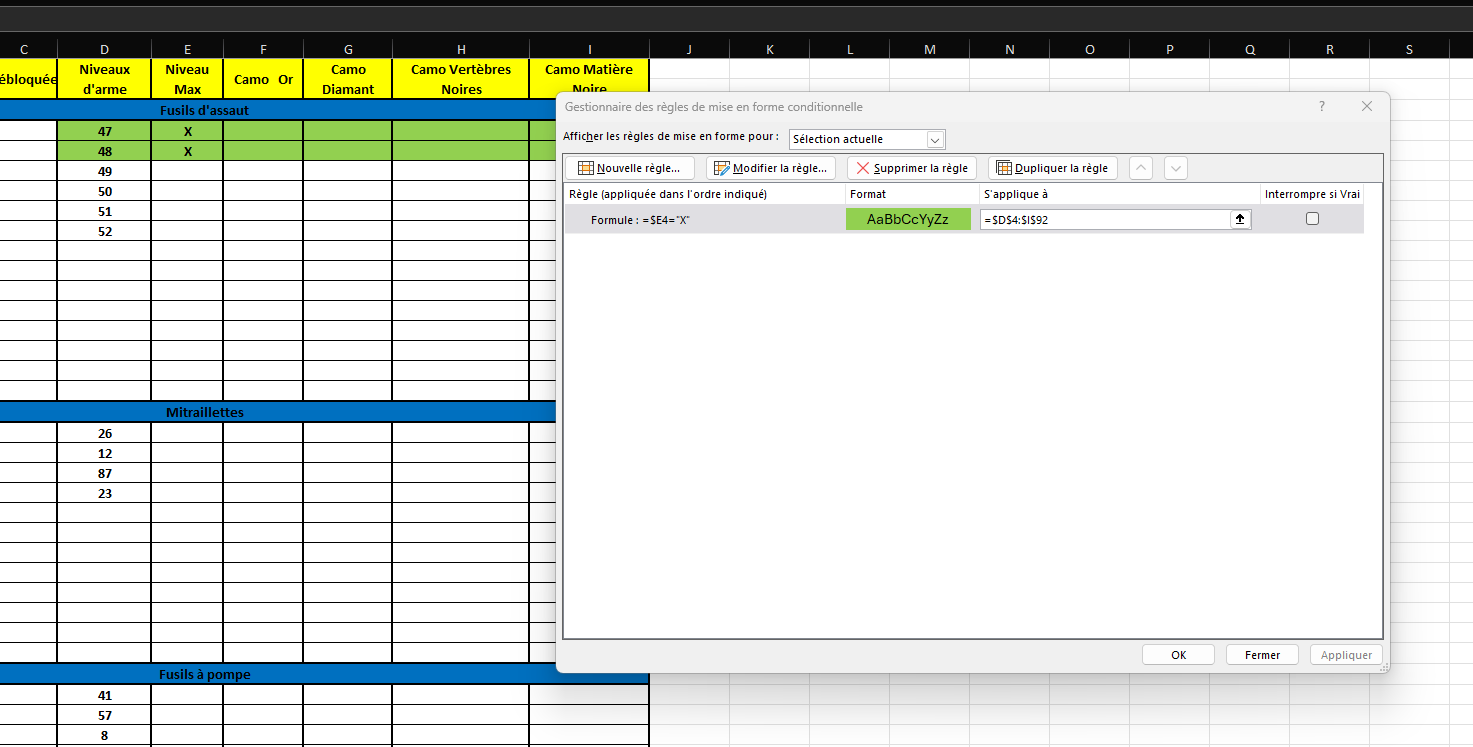Expand the Sélection actuelle dropdown
1473x747 pixels.
(935, 139)
